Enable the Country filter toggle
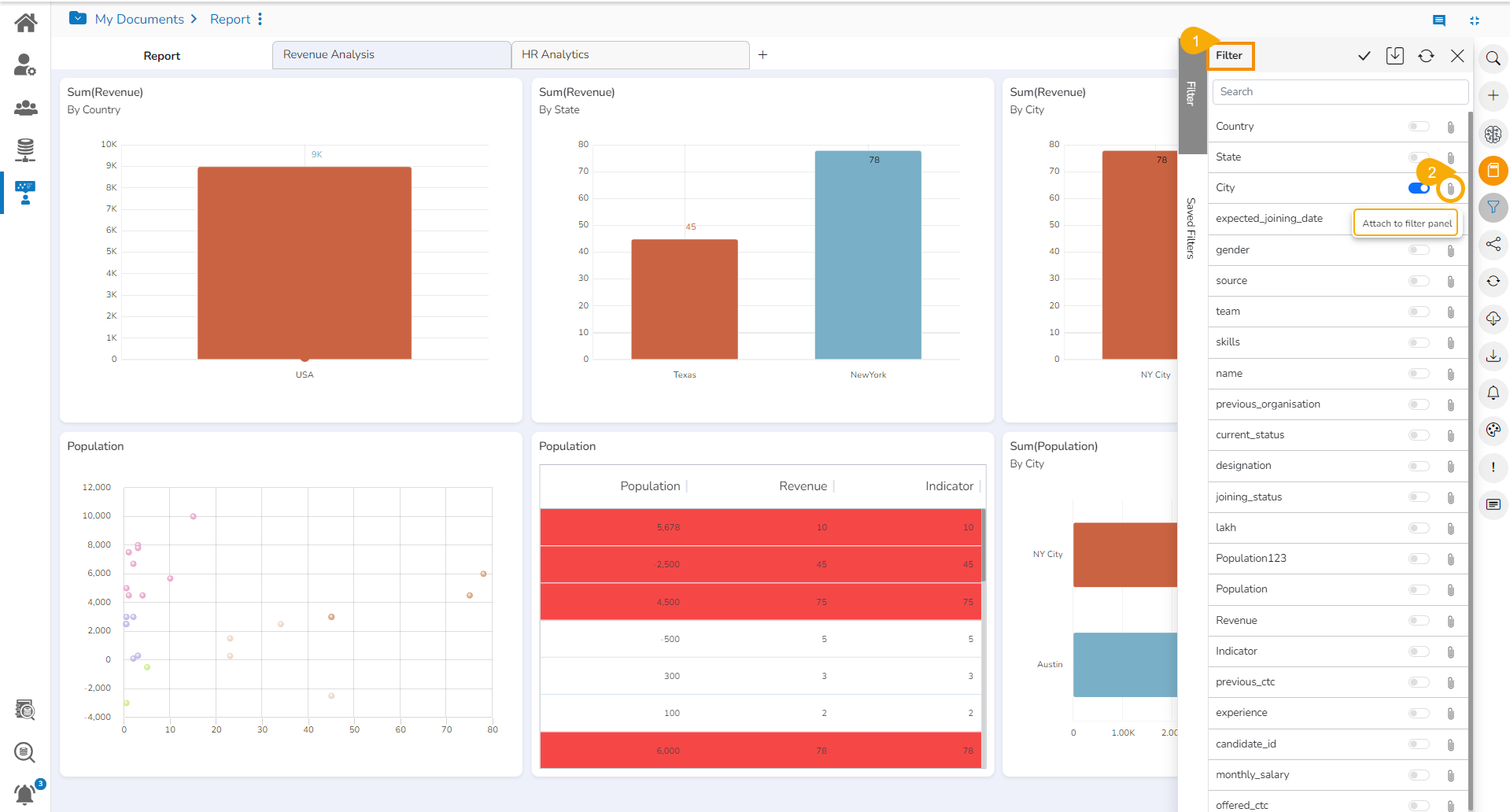 [x=1419, y=127]
